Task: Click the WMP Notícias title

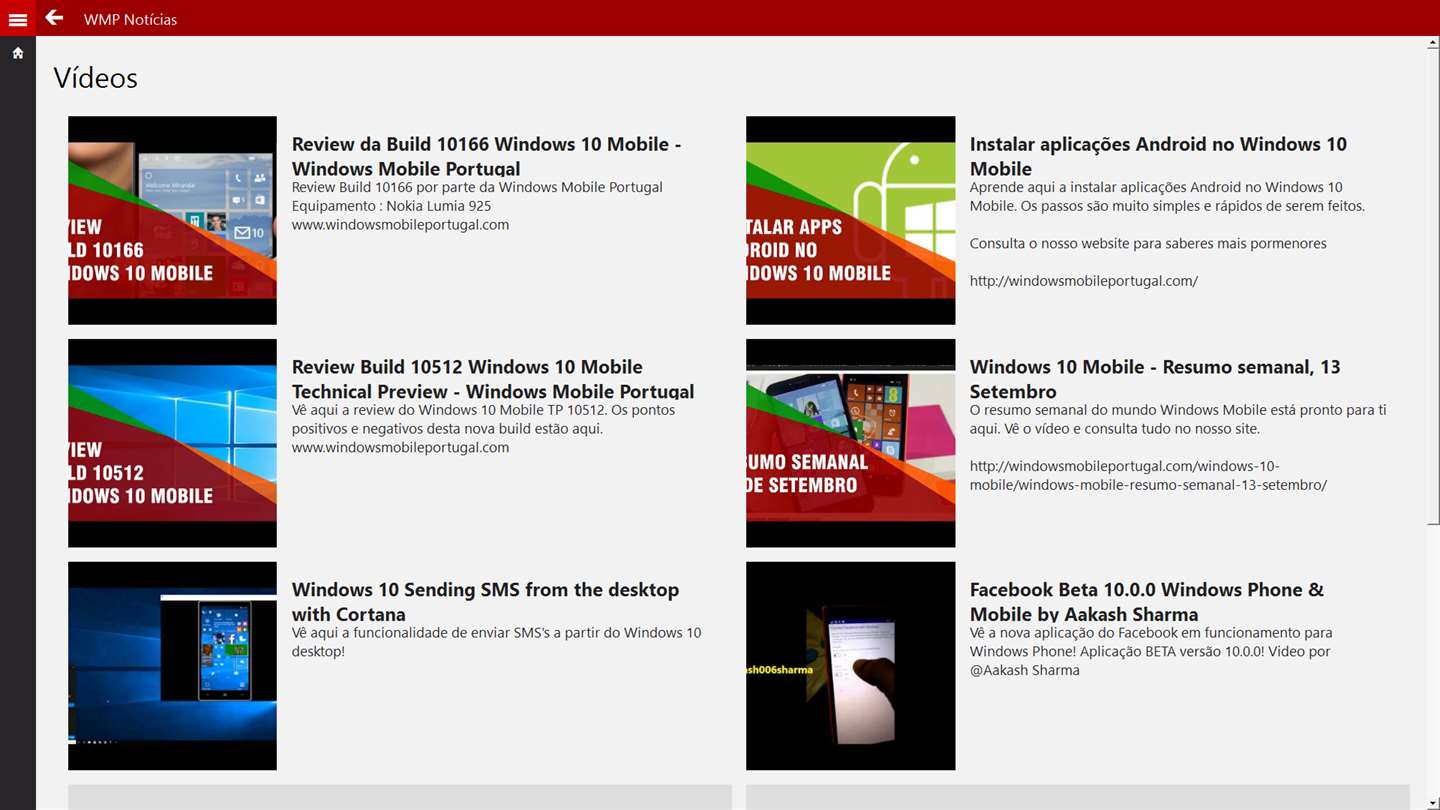Action: coord(130,19)
